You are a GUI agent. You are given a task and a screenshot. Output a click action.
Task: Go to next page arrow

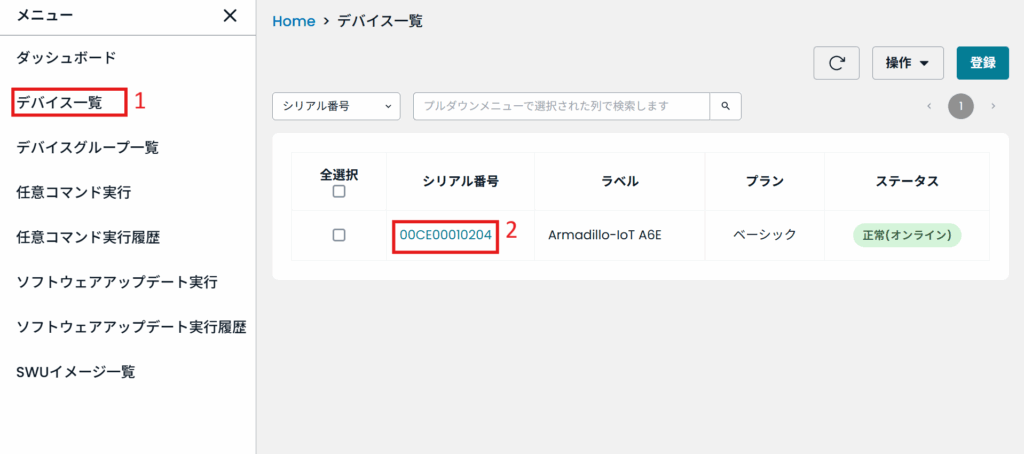pyautogui.click(x=993, y=106)
